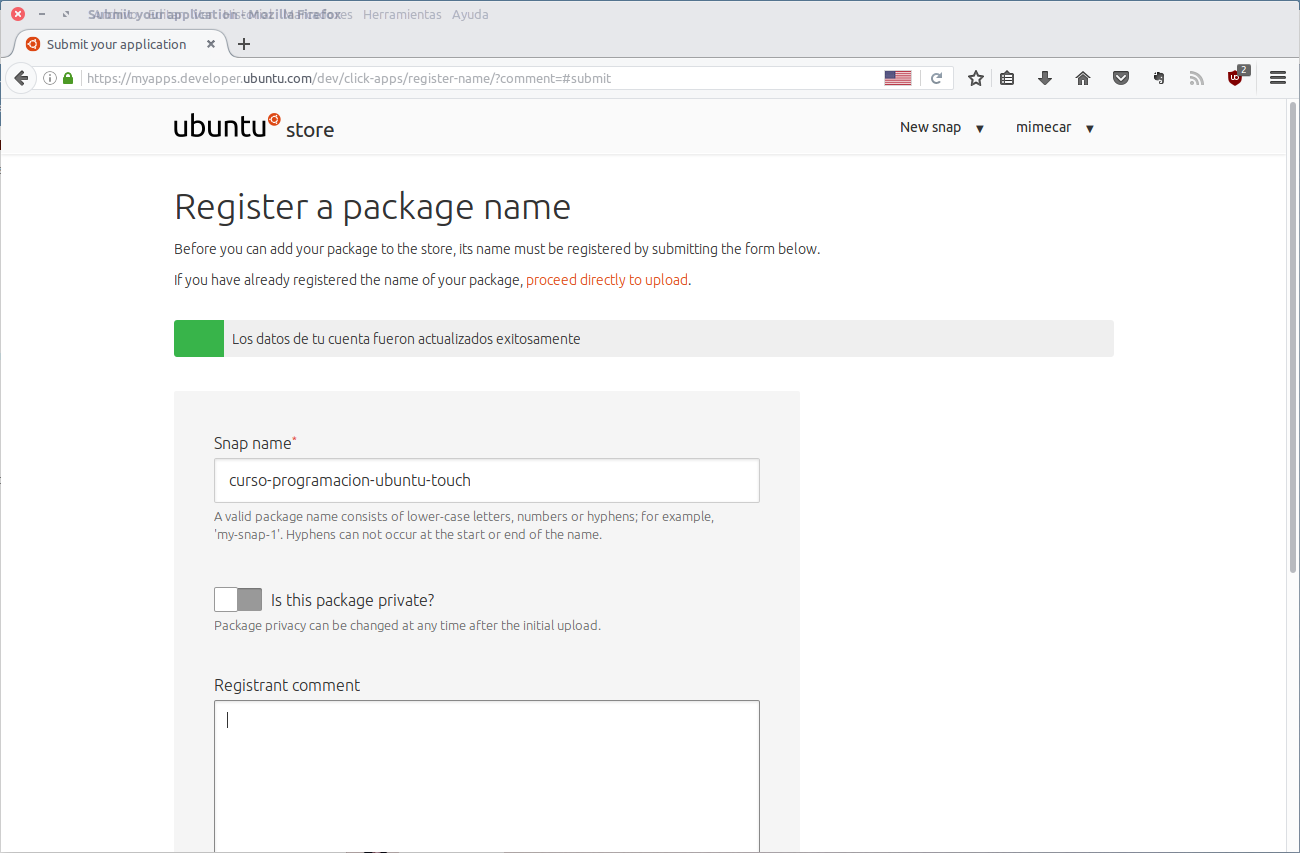Viewport: 1300px width, 853px height.
Task: Open the Ayuda menu
Action: tap(470, 15)
